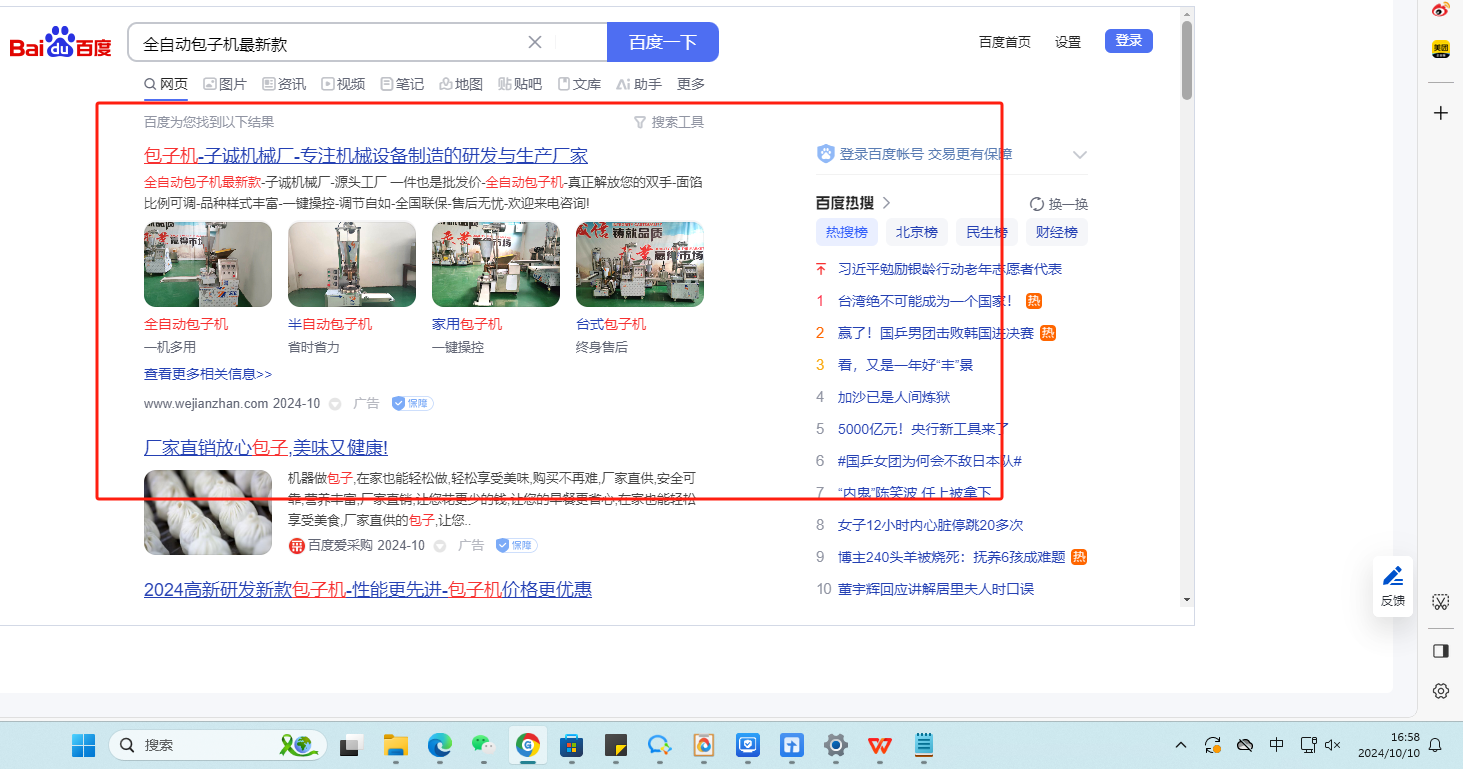Open sidebar settings gear icon
Viewport: 1463px width, 769px height.
click(x=1440, y=691)
